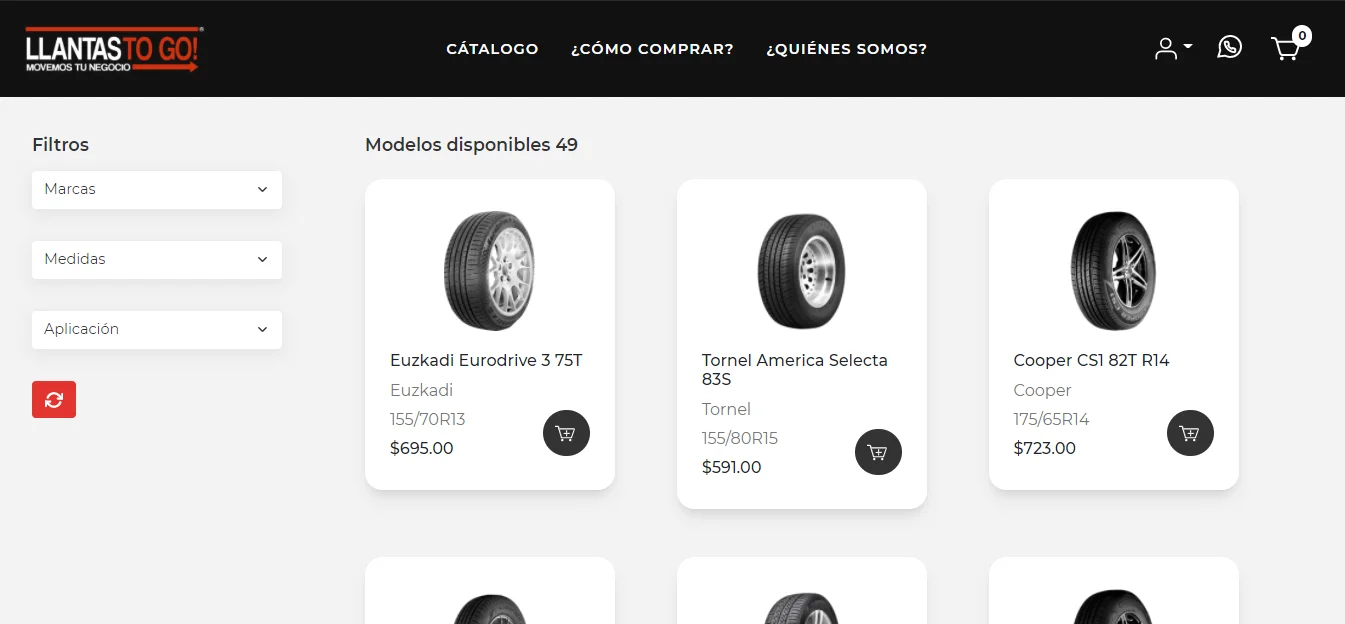Open the ¿Cómo comprar? menu item
The width and height of the screenshot is (1345, 624).
[652, 49]
